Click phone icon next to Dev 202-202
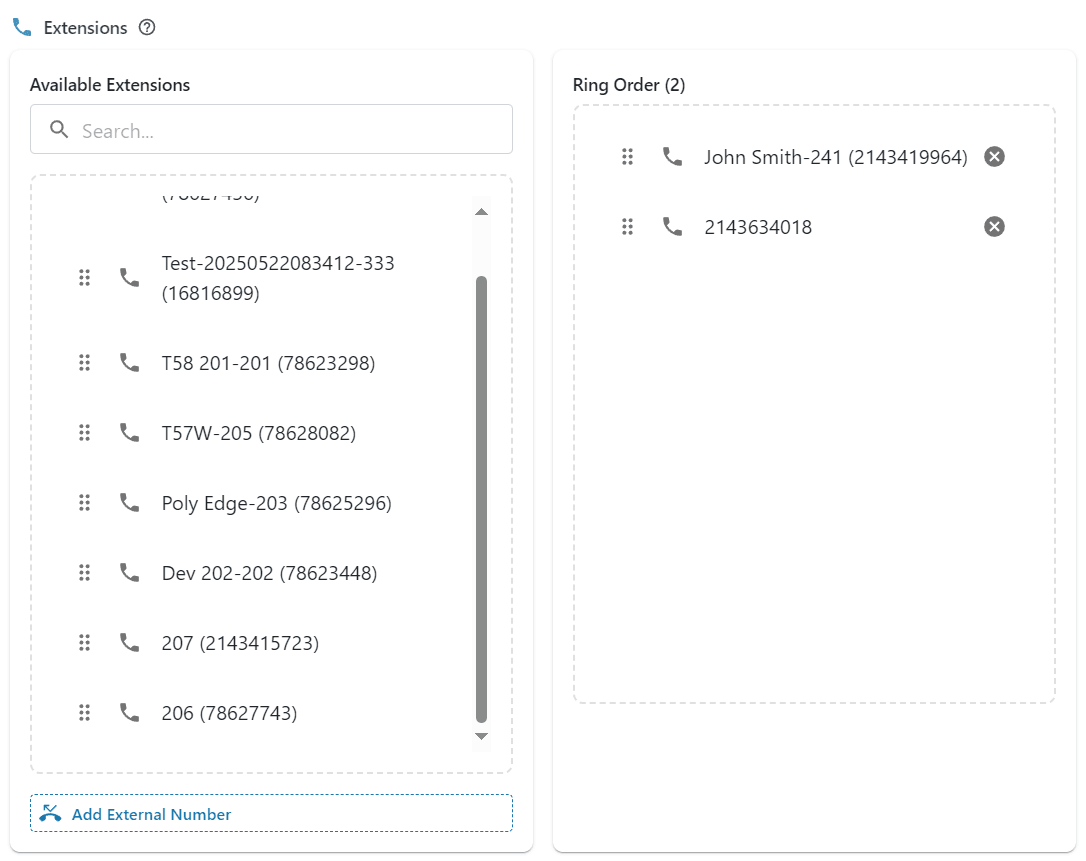This screenshot has width=1086, height=861. 130,573
